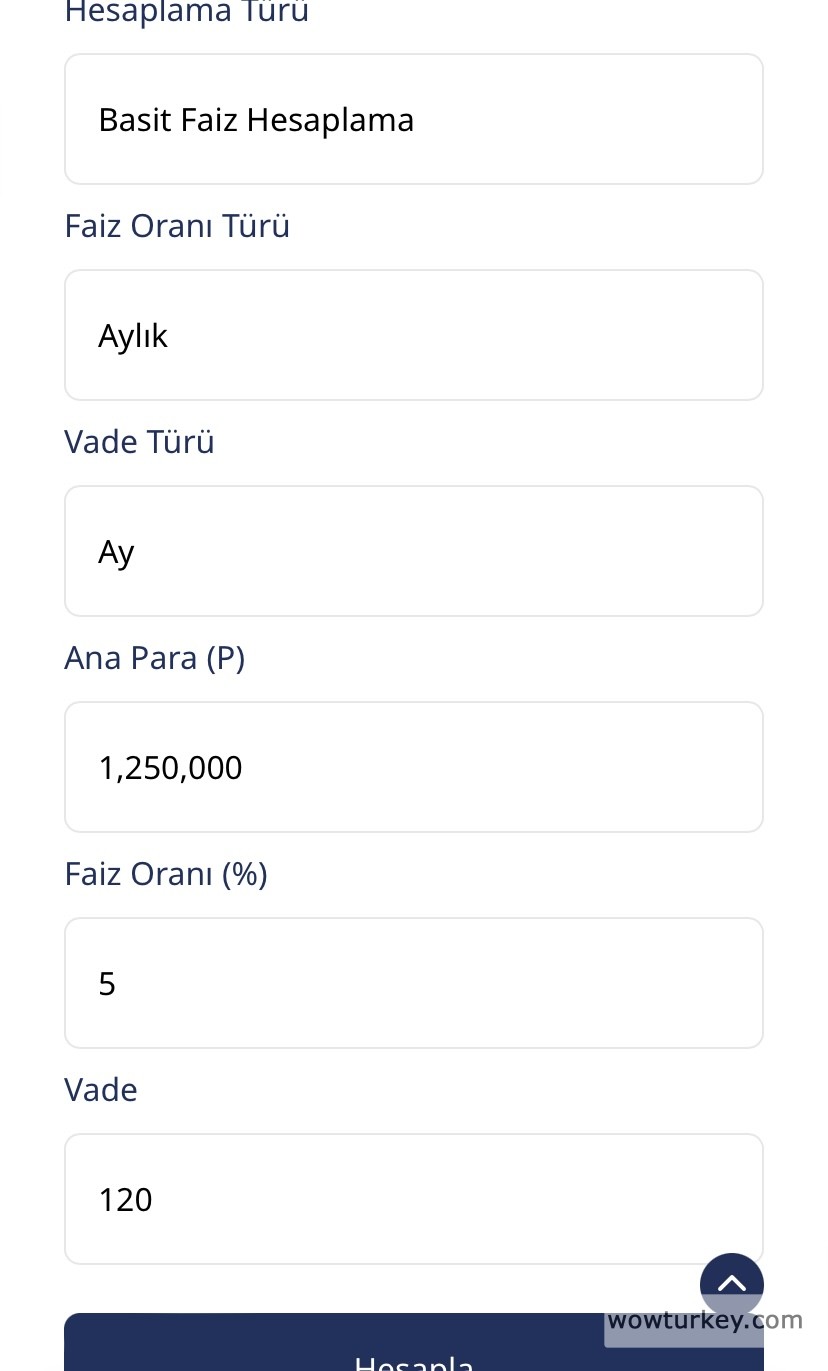
Task: Place cursor in the 1,250,000 amount text
Action: coord(170,768)
